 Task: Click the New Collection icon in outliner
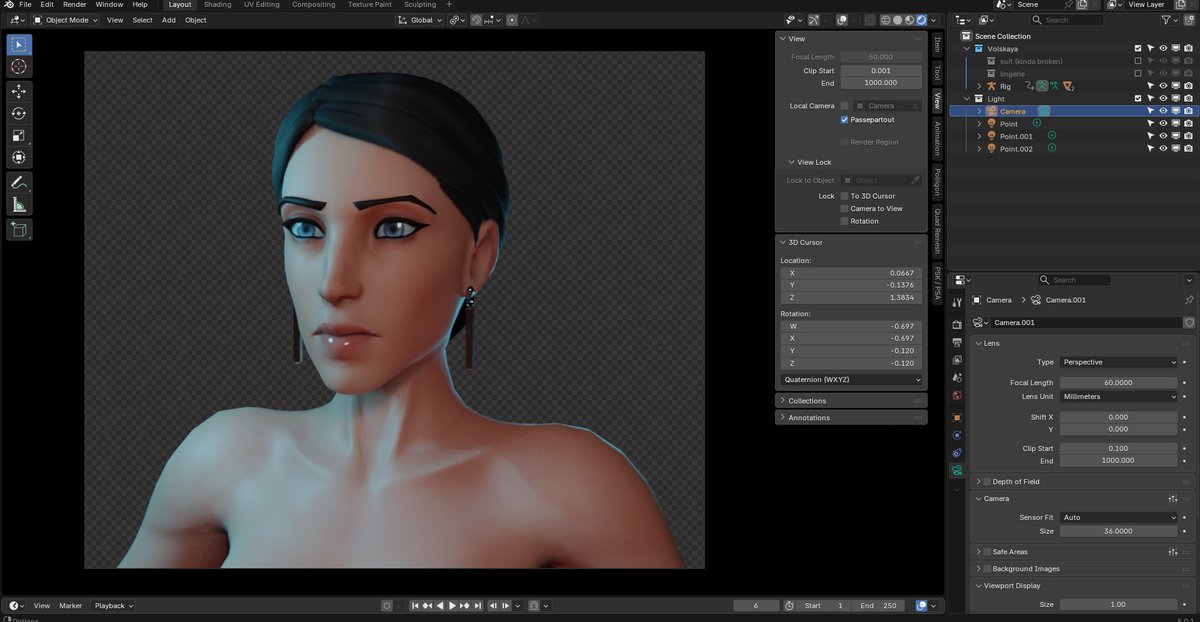pos(1190,19)
